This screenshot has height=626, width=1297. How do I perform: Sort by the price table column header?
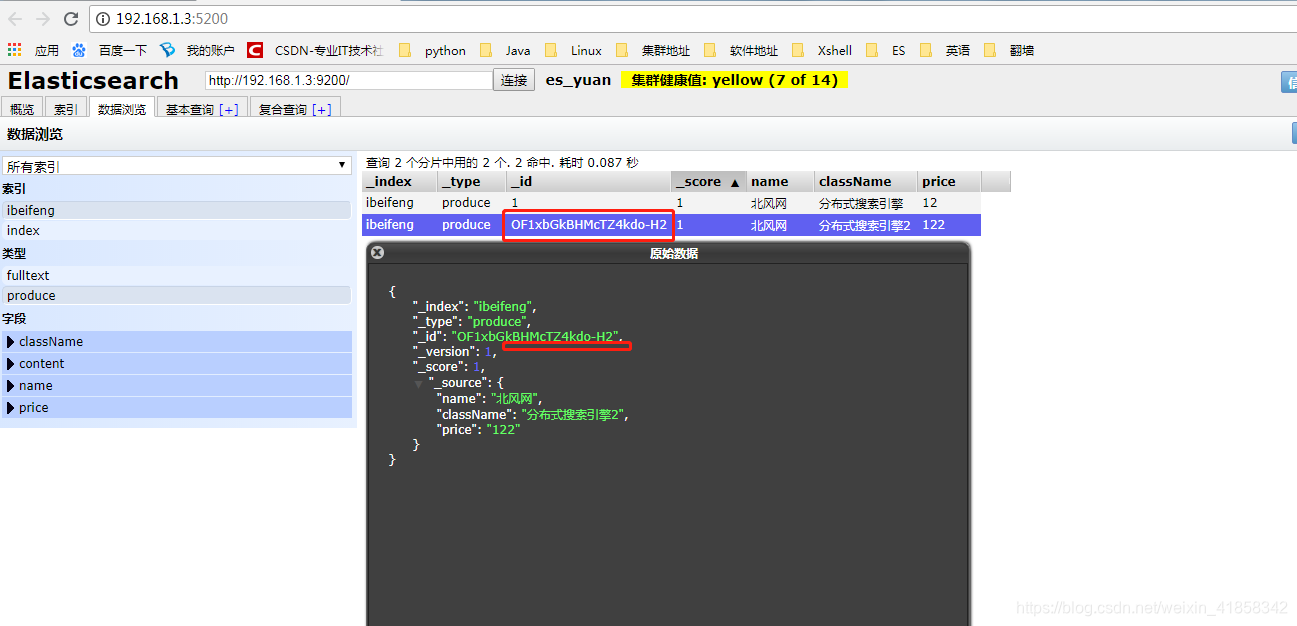pyautogui.click(x=949, y=182)
